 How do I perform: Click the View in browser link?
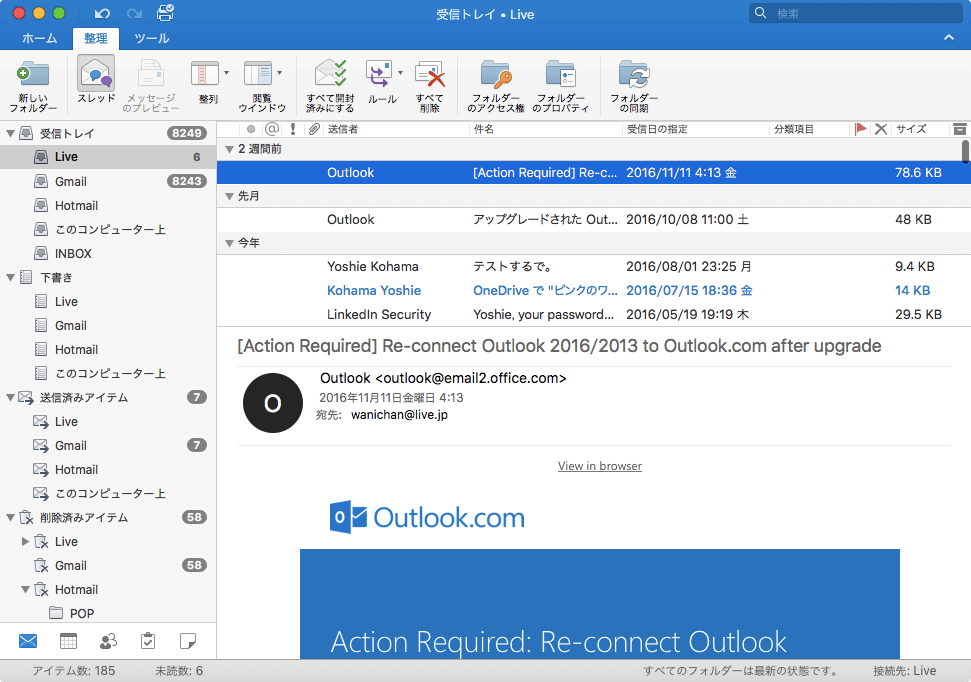pos(599,466)
